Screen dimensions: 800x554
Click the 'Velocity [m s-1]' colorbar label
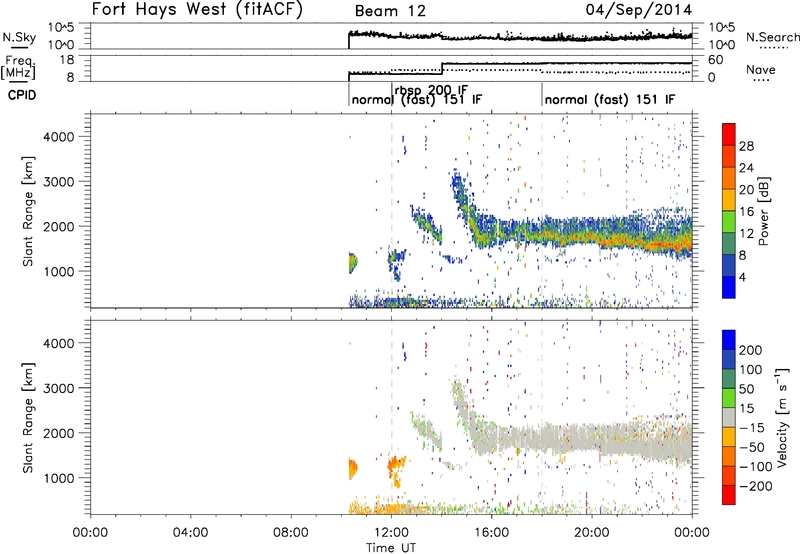click(x=781, y=417)
